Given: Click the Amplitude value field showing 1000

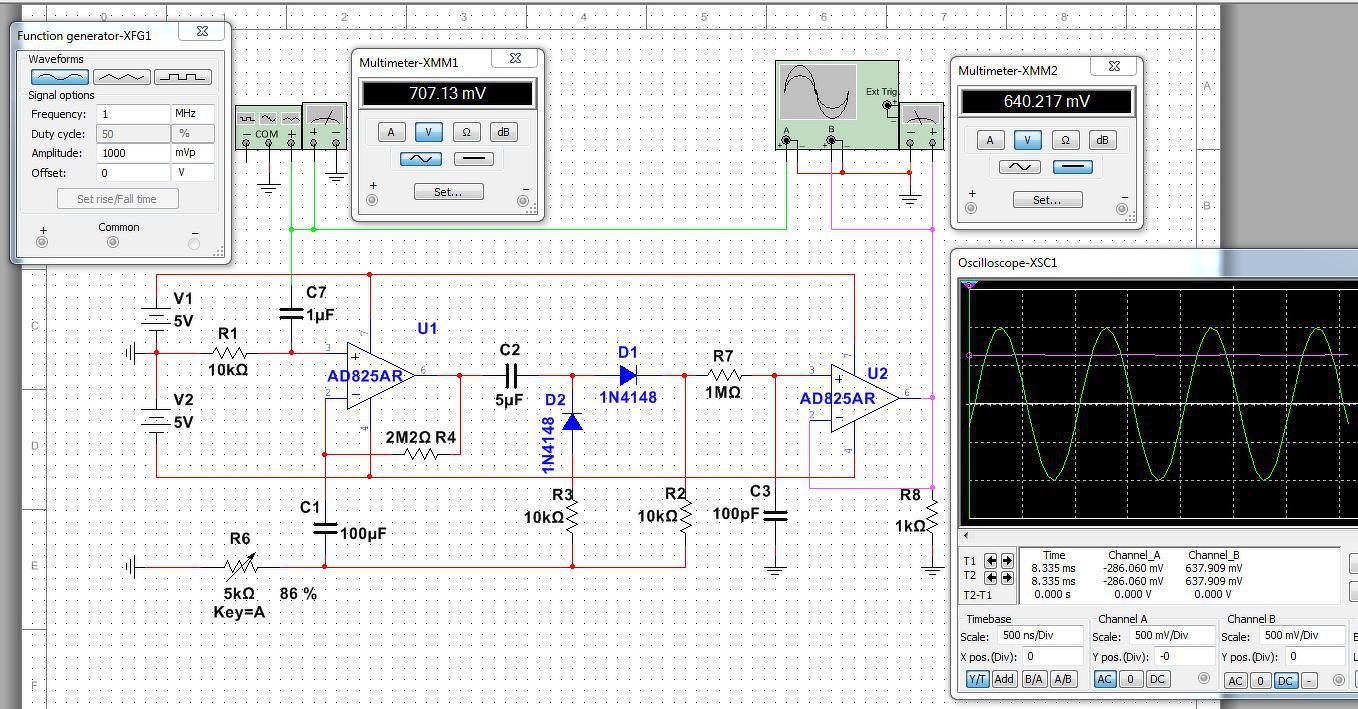Looking at the screenshot, I should [133, 153].
